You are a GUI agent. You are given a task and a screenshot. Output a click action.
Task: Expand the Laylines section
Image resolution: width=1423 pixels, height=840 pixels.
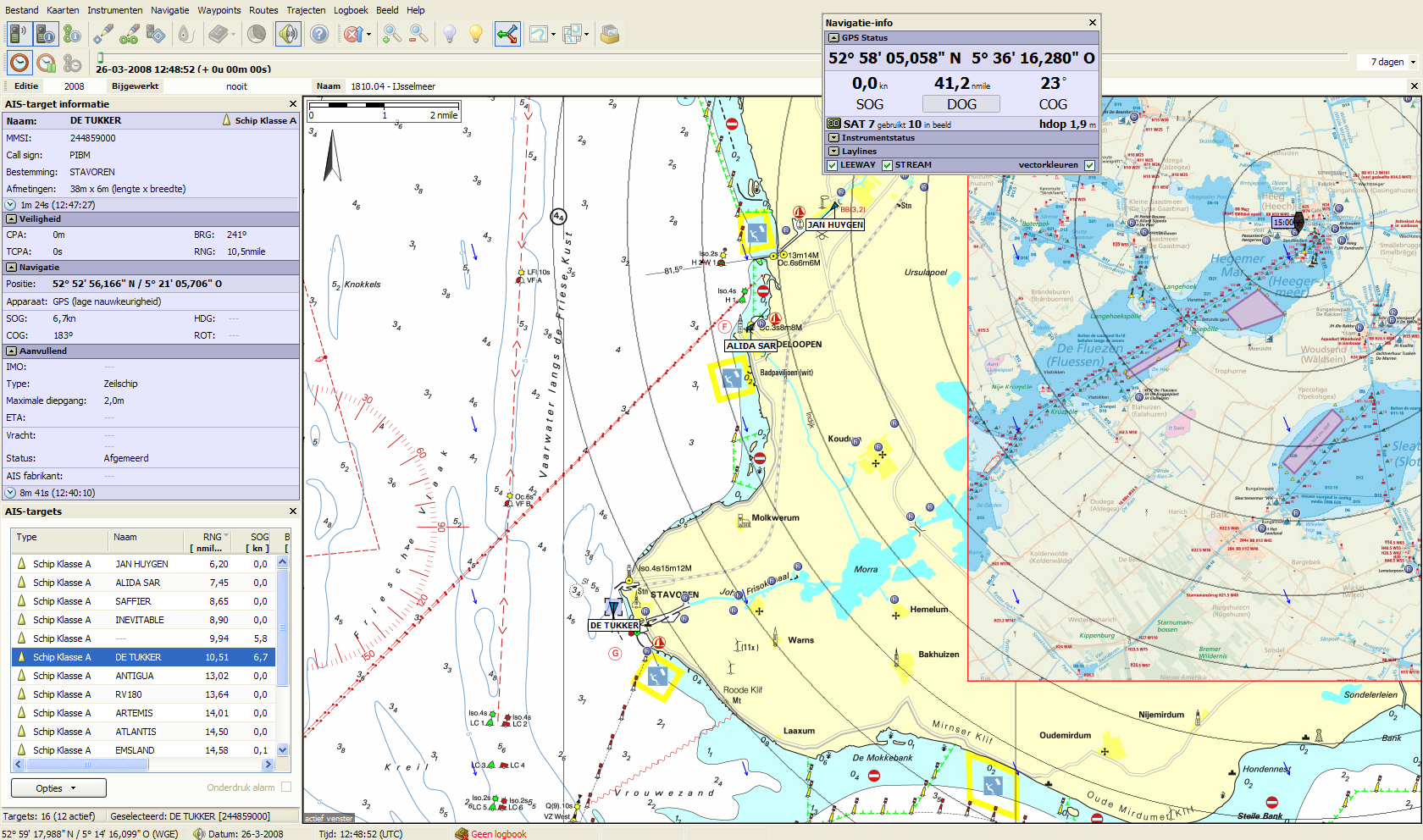click(x=833, y=151)
